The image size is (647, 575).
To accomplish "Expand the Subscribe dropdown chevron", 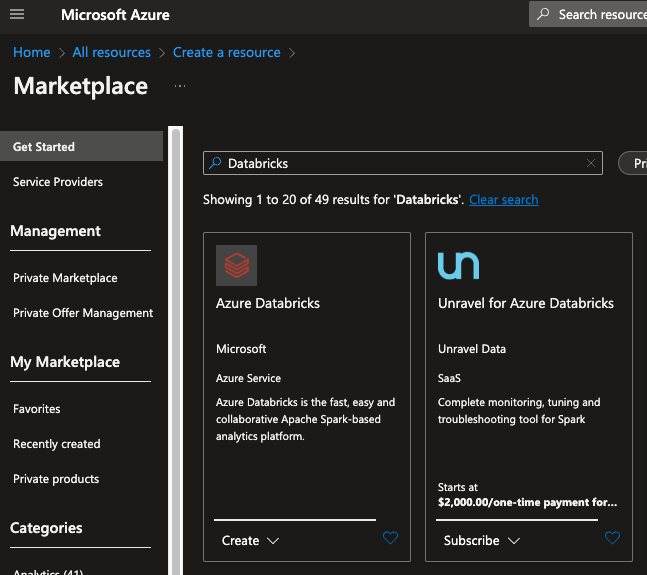I will click(x=514, y=541).
